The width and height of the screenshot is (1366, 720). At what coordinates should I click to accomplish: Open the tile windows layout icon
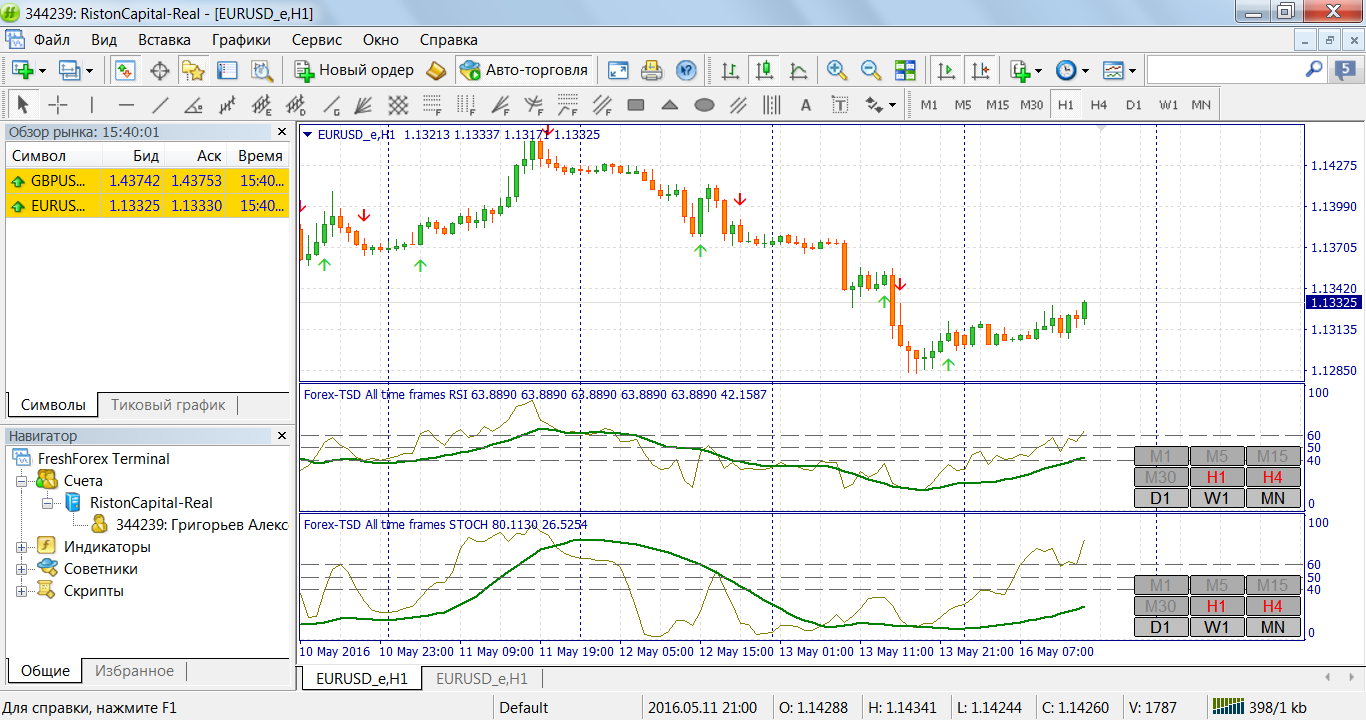pos(905,70)
